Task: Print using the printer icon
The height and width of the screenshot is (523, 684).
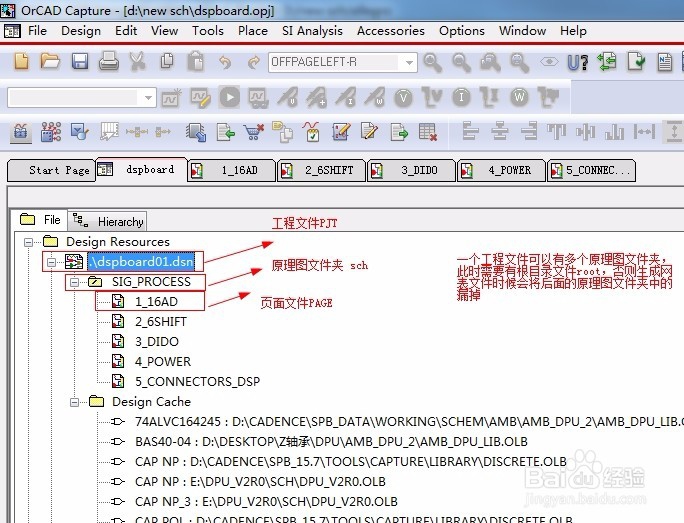Action: point(108,62)
